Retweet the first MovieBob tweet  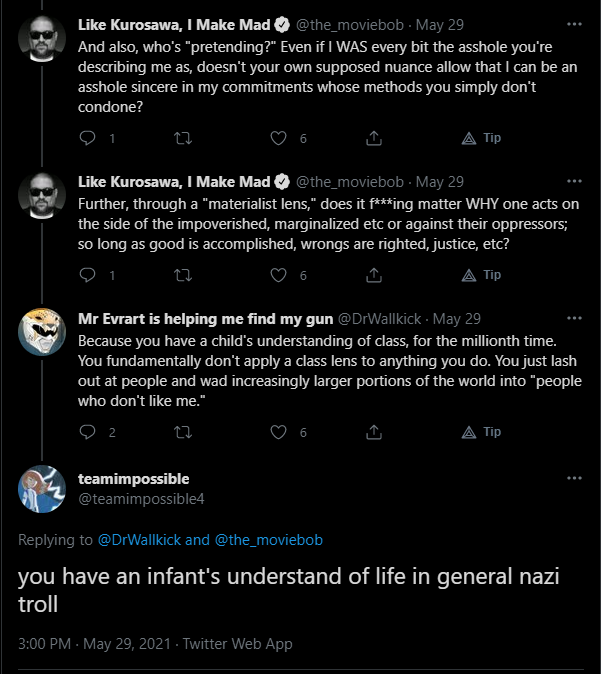pos(182,139)
